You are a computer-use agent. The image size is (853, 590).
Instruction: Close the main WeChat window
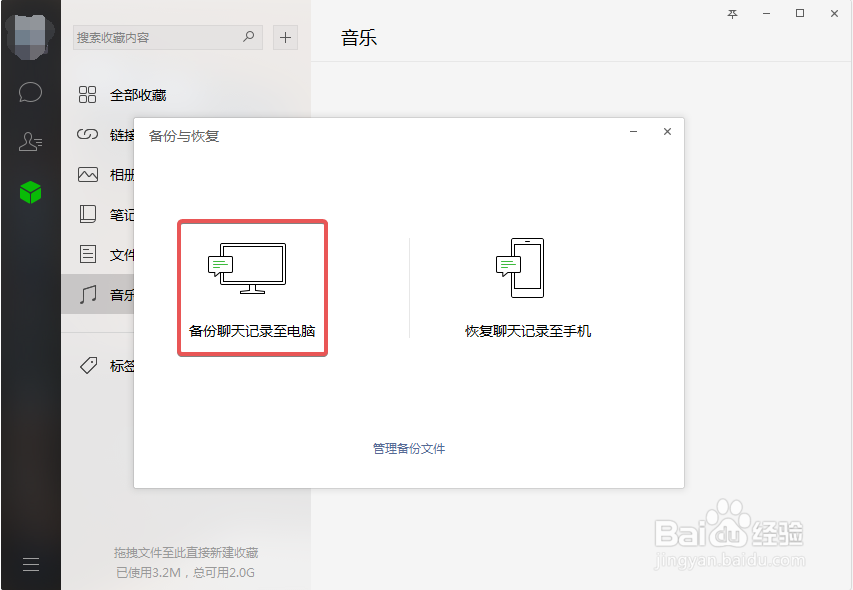[x=834, y=14]
